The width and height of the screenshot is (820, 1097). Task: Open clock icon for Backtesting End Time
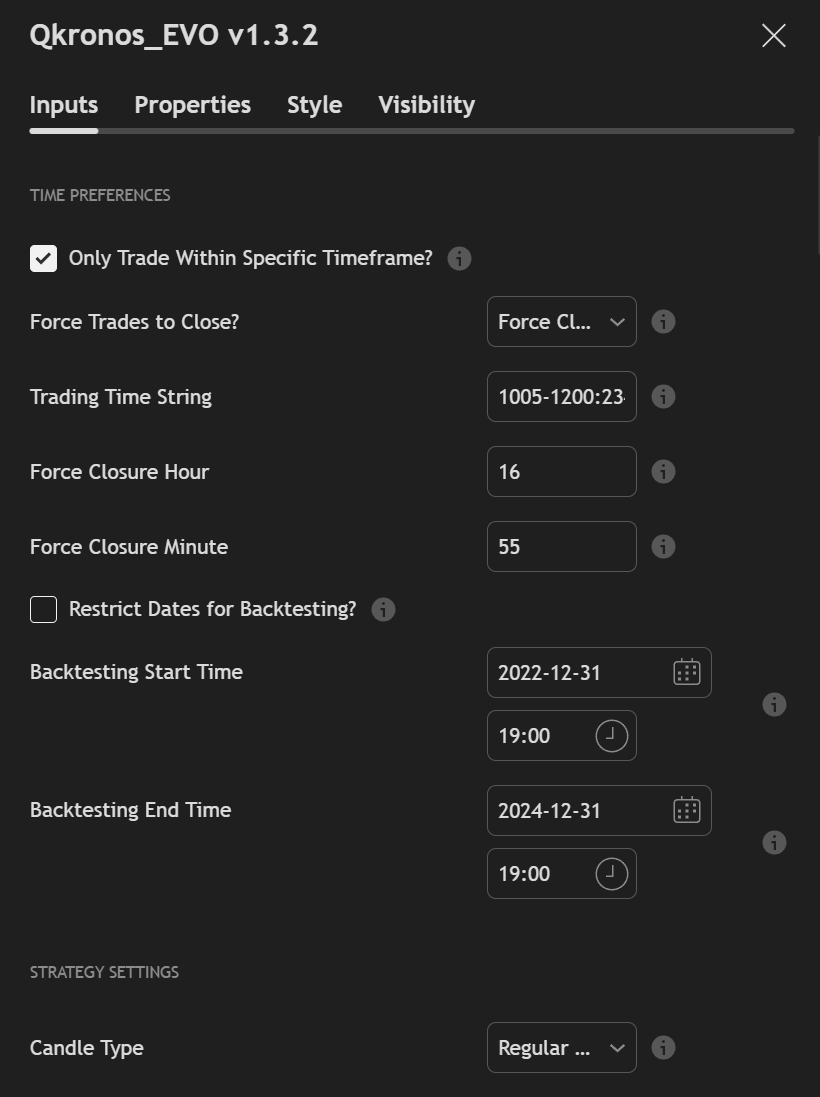point(611,874)
